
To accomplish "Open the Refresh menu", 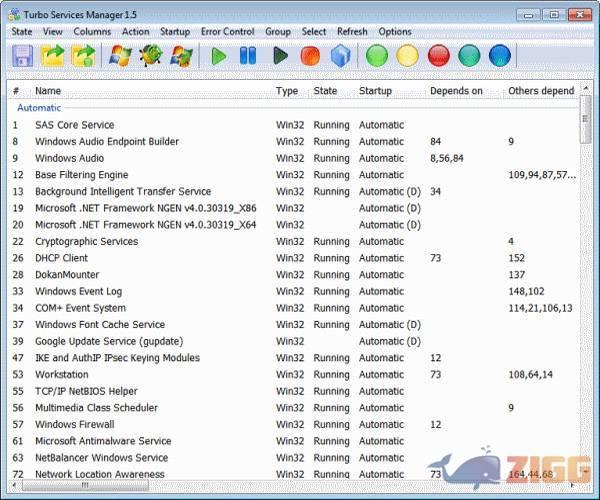I will tap(352, 32).
